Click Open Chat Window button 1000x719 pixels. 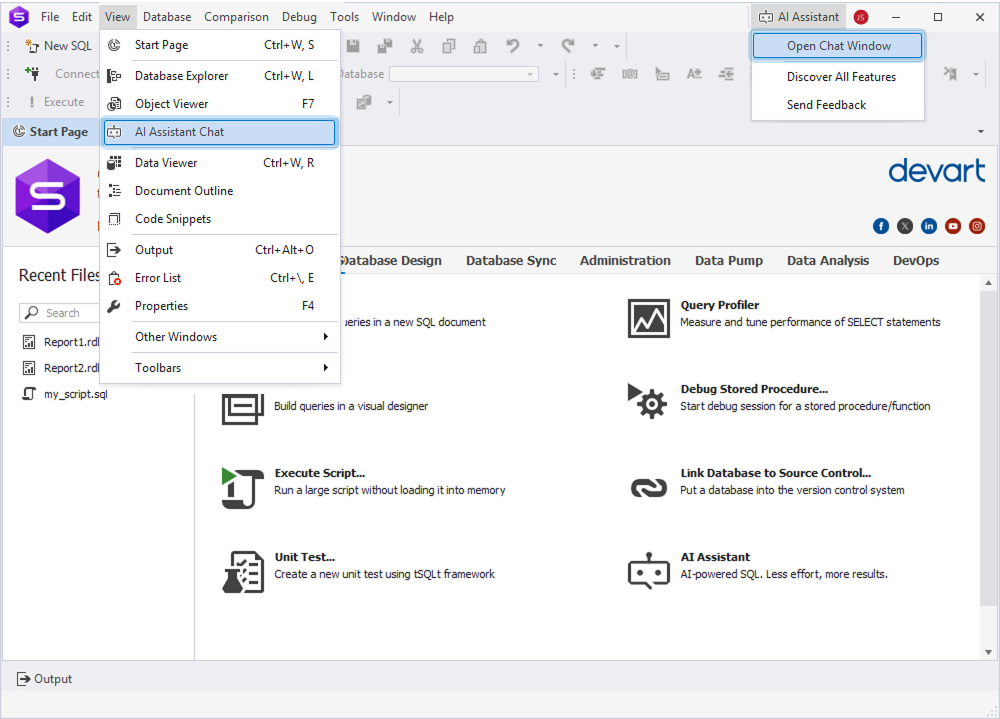tap(838, 46)
